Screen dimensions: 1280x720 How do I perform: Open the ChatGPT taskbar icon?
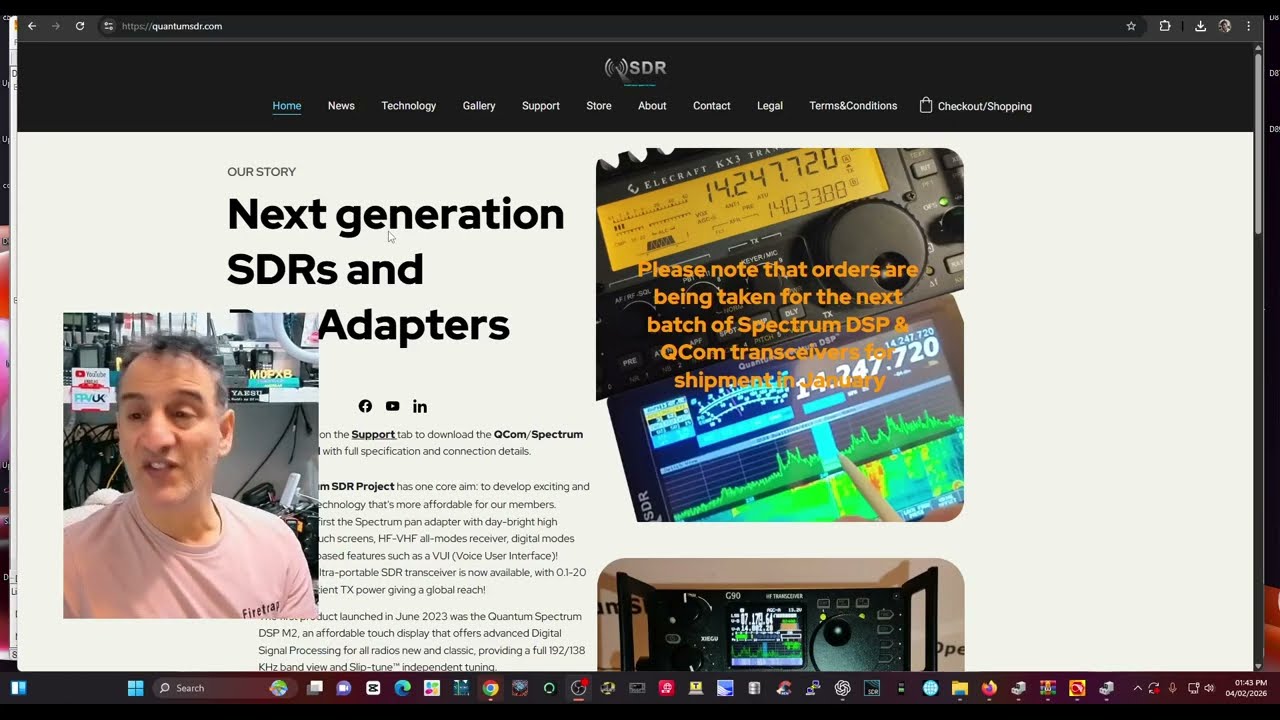click(842, 688)
